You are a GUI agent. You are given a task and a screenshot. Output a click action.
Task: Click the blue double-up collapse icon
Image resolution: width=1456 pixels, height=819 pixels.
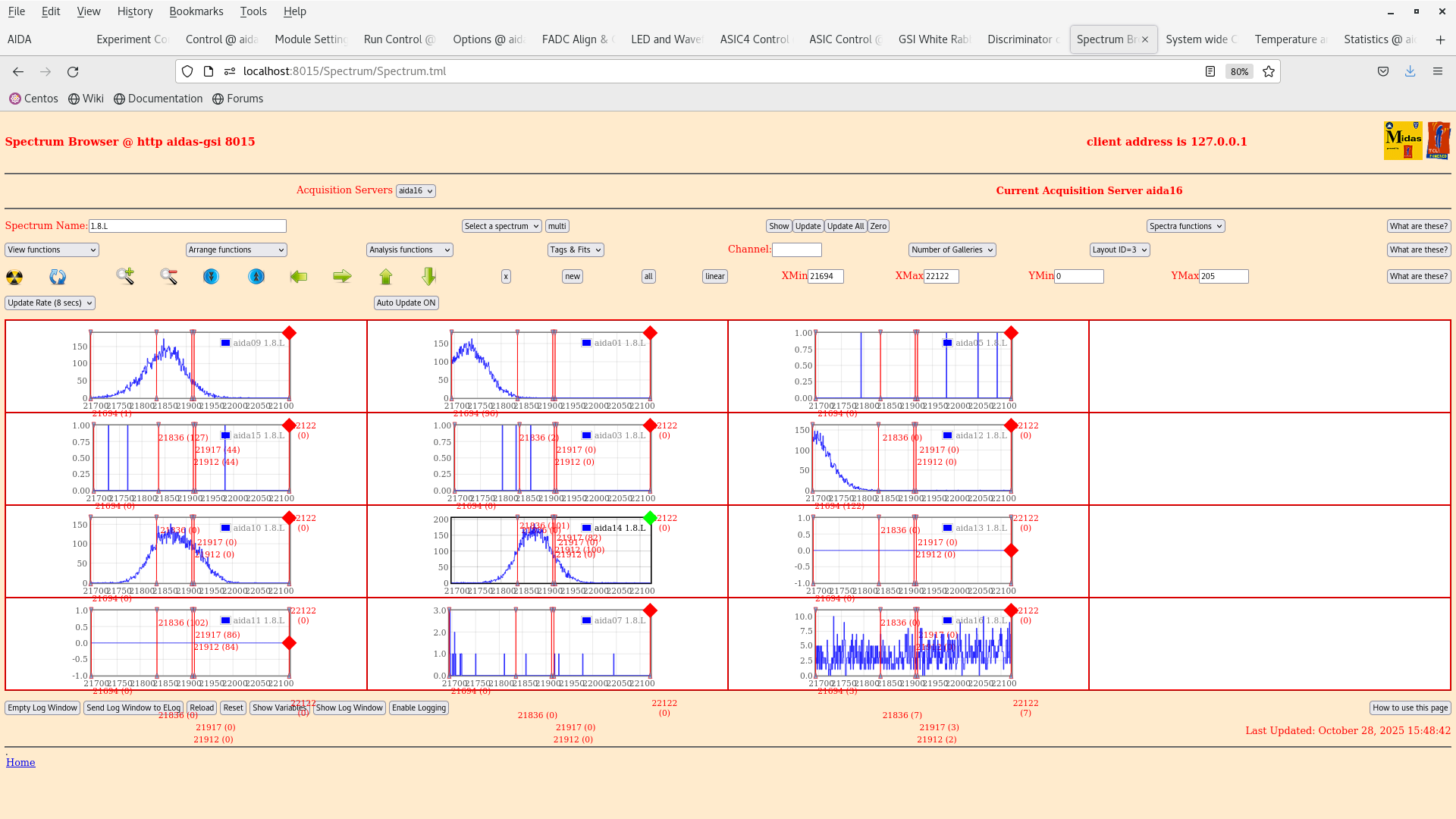tap(256, 277)
